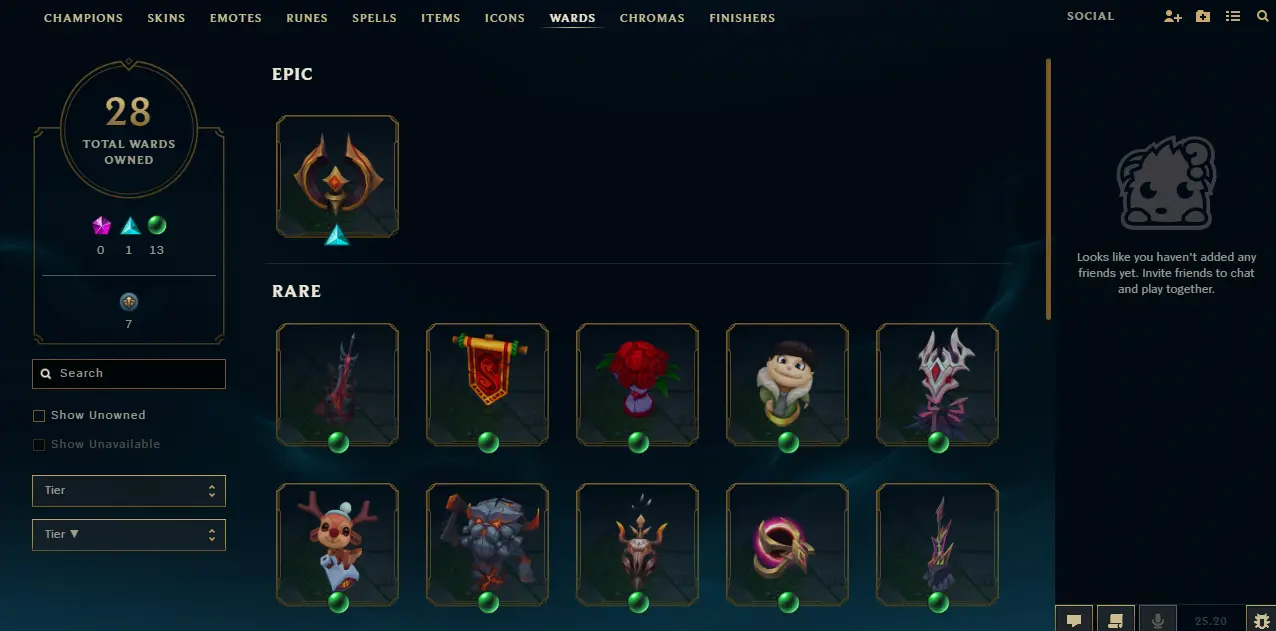The height and width of the screenshot is (631, 1276).
Task: Click the missions notebook icon
Action: pos(1116,619)
